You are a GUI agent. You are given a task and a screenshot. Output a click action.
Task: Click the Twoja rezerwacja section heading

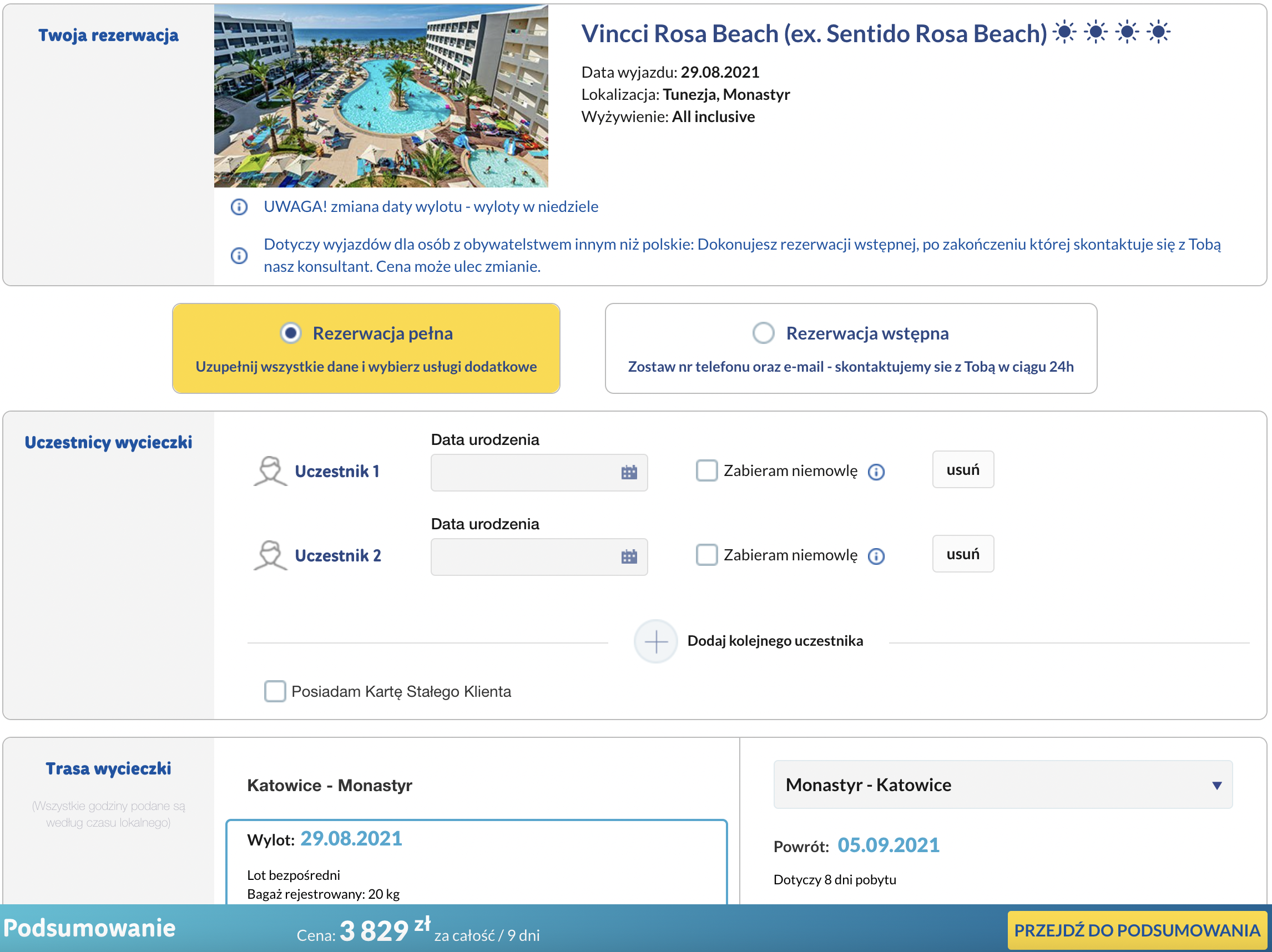[x=108, y=35]
